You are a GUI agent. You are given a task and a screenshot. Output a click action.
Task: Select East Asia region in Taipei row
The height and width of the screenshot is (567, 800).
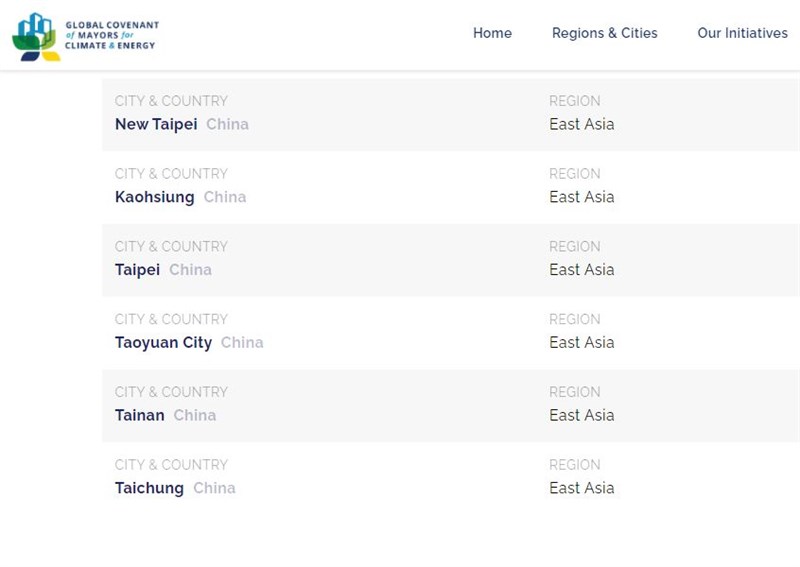[582, 269]
